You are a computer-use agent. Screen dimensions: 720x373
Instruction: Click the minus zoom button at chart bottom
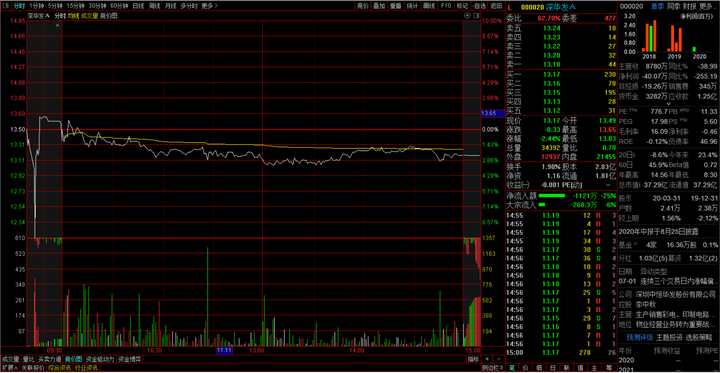pos(498,359)
